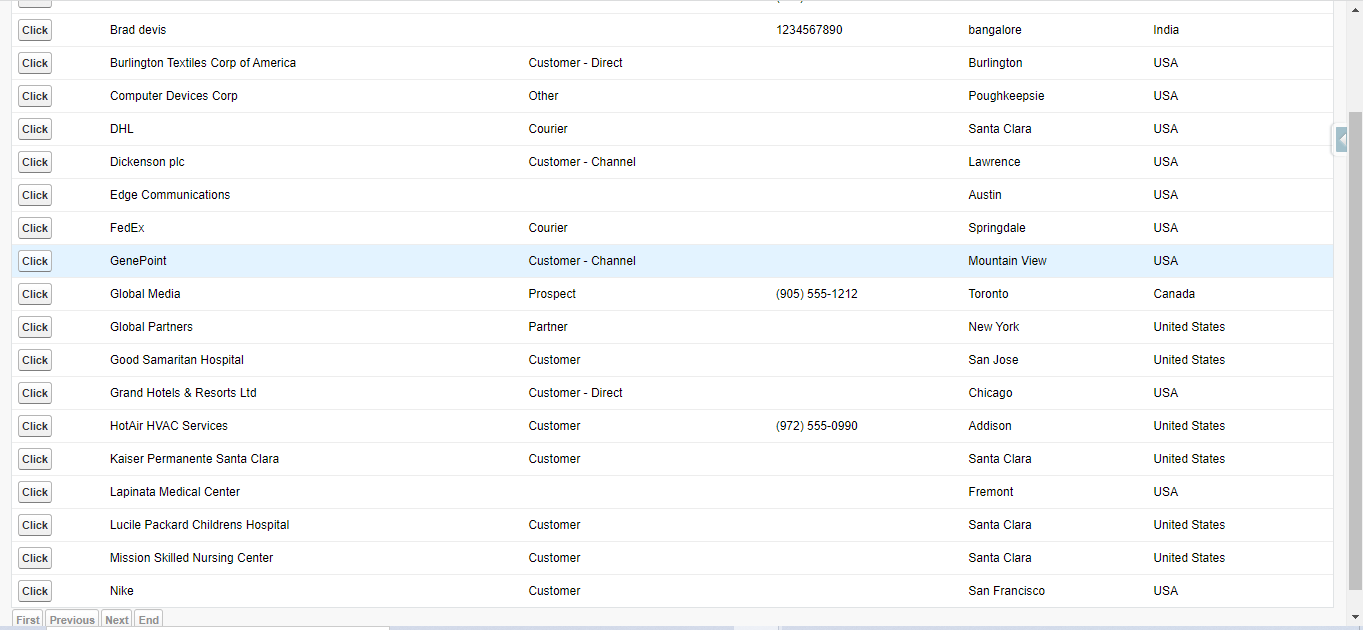1363x630 pixels.
Task: Select the HotAir HVAC Services name
Action: [x=169, y=426]
